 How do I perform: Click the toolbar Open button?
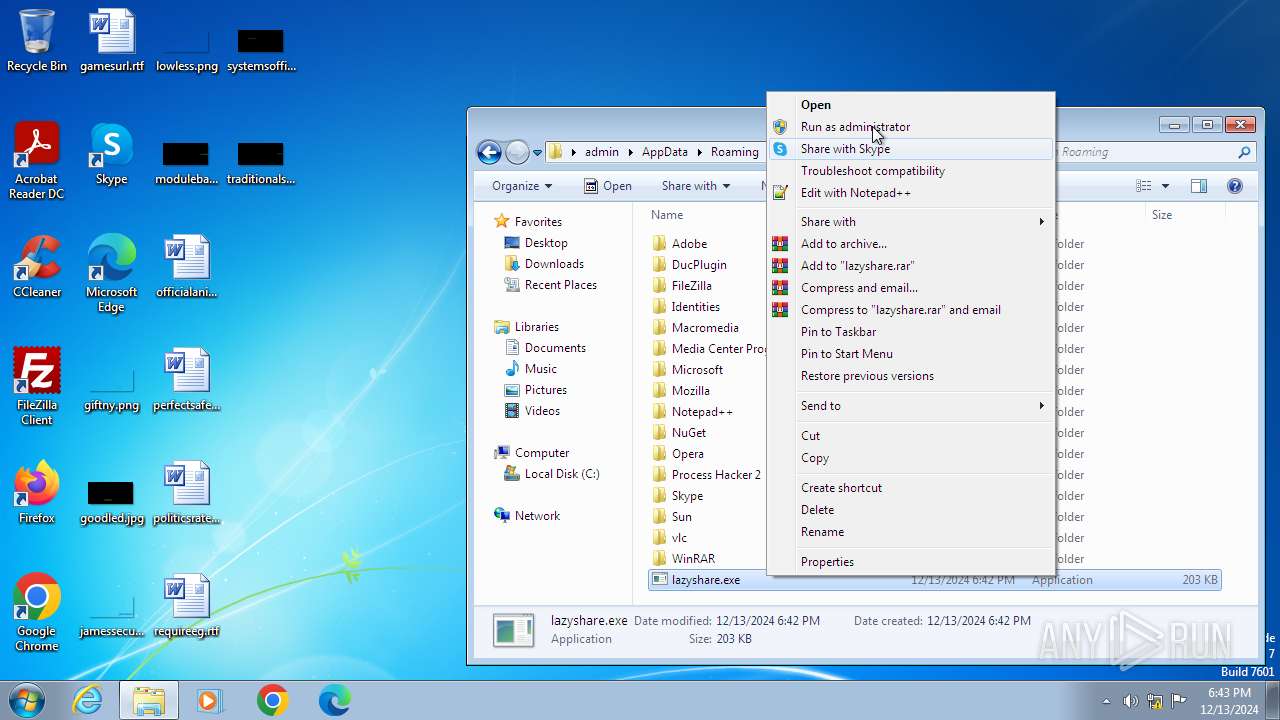click(607, 186)
